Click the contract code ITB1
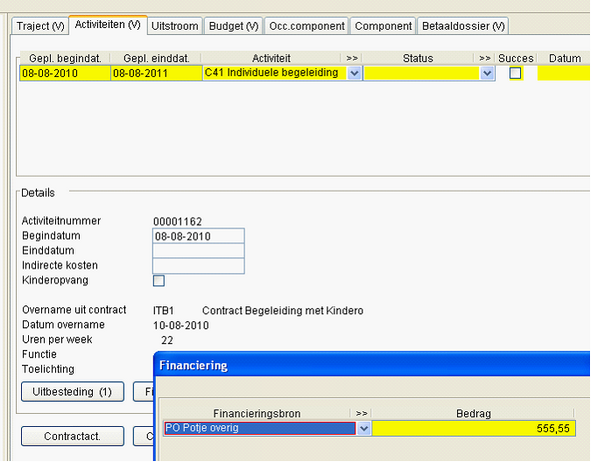The image size is (591, 462). click(x=164, y=311)
